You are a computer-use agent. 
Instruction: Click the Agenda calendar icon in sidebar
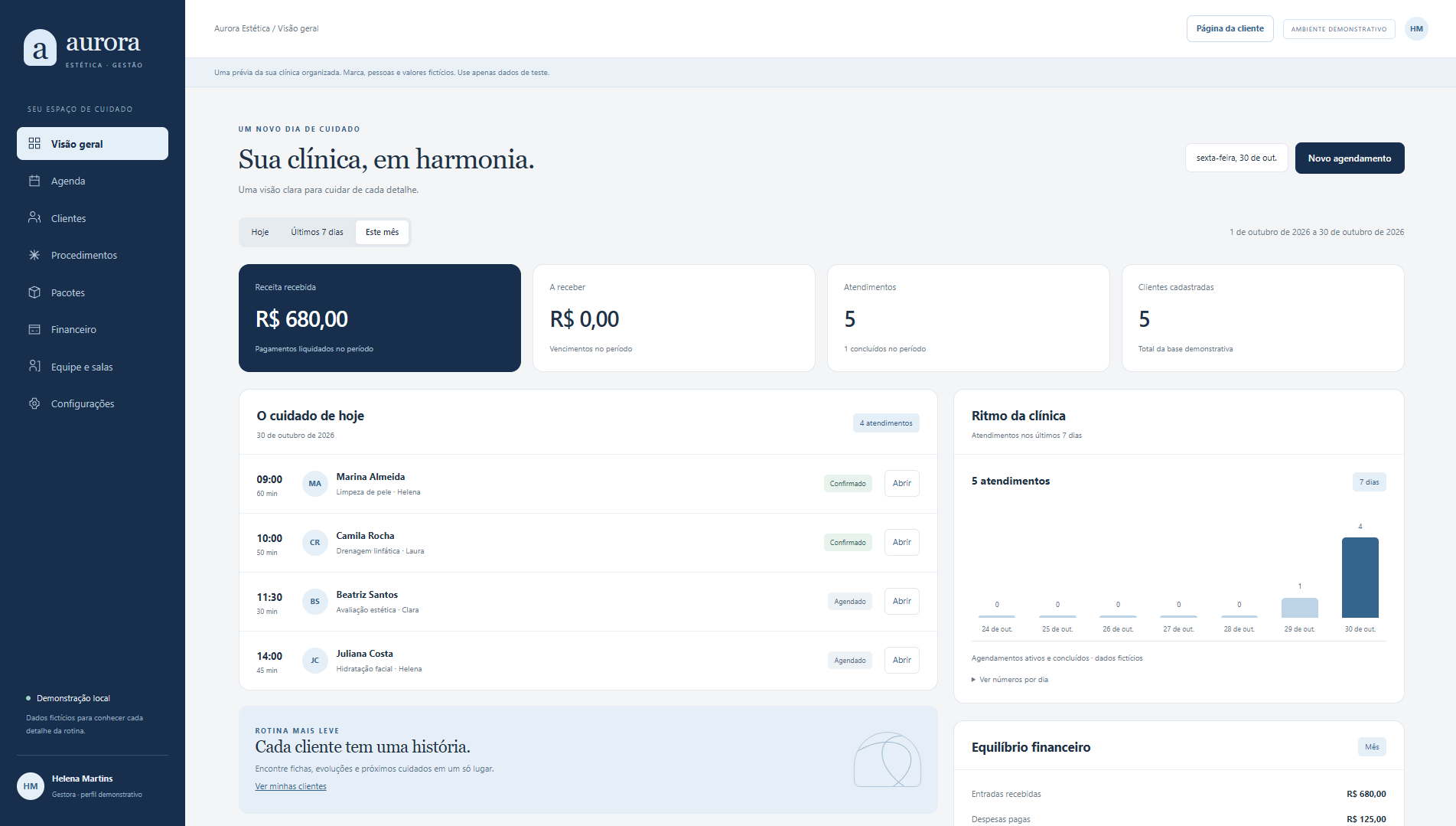click(x=34, y=181)
